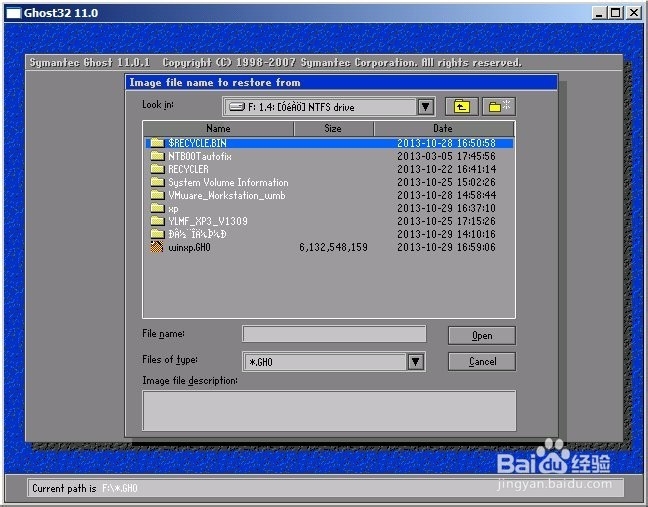Image resolution: width=648 pixels, height=507 pixels.
Task: Open the Look in drive combo box
Action: pyautogui.click(x=329, y=107)
